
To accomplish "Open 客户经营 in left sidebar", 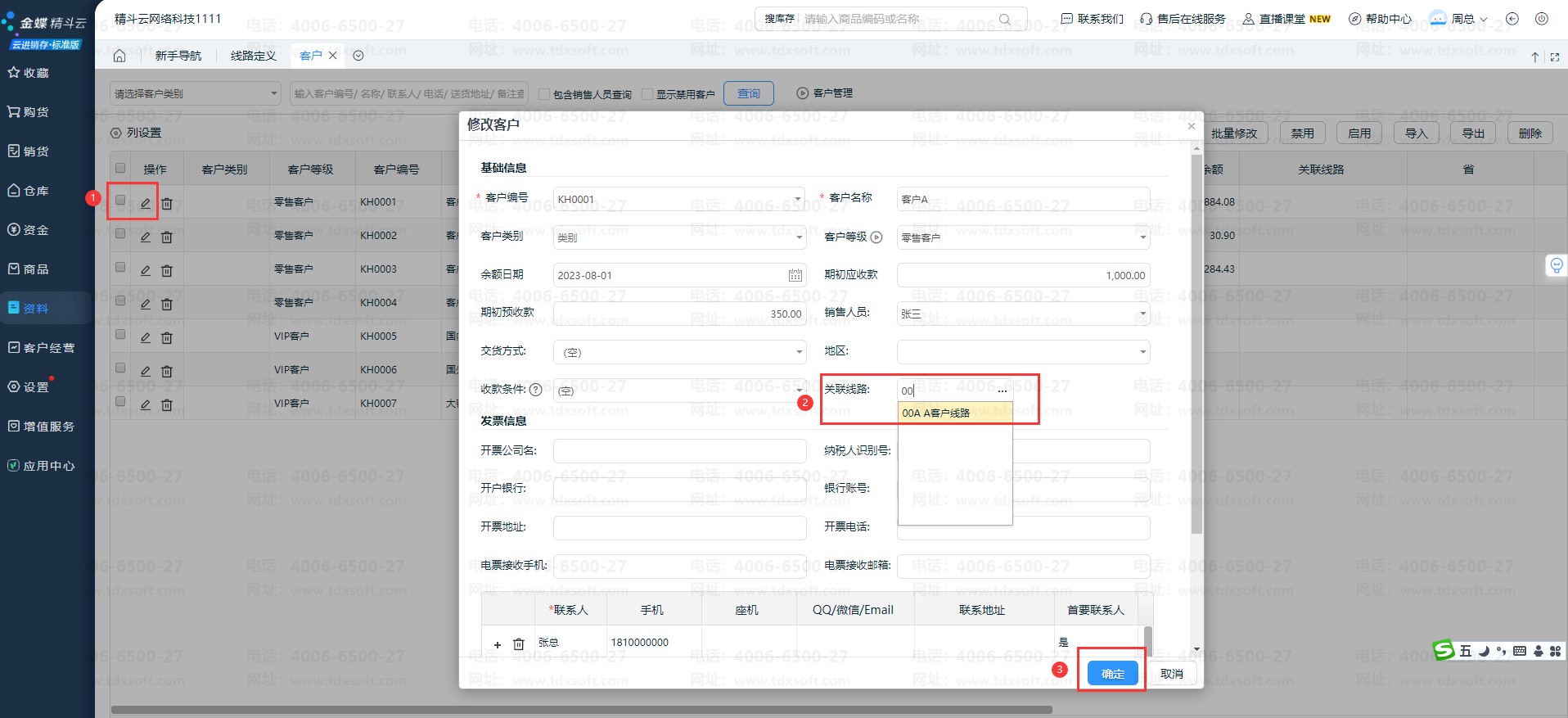I will (x=48, y=348).
